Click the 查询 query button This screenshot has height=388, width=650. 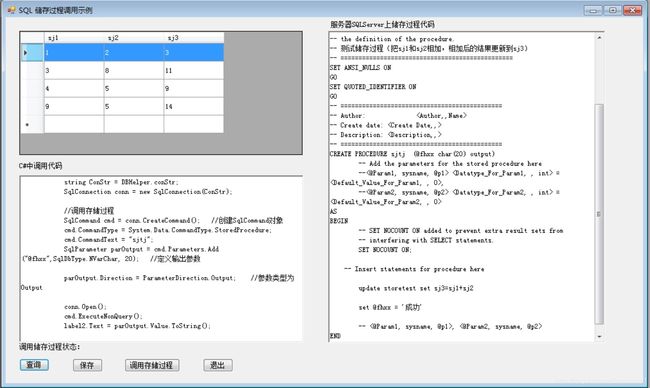click(34, 365)
